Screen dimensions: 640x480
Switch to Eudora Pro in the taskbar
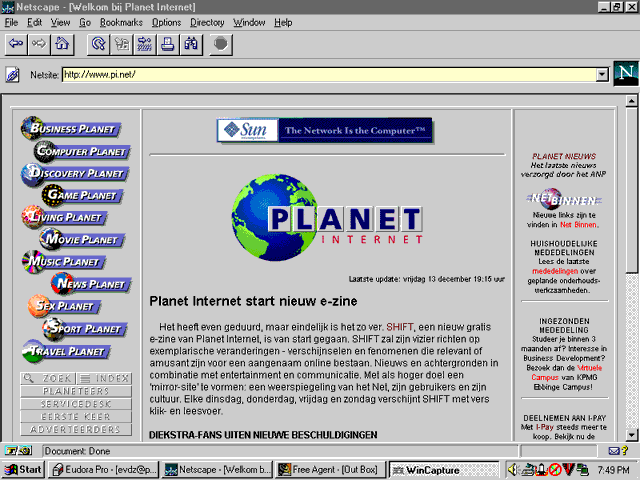coord(104,470)
